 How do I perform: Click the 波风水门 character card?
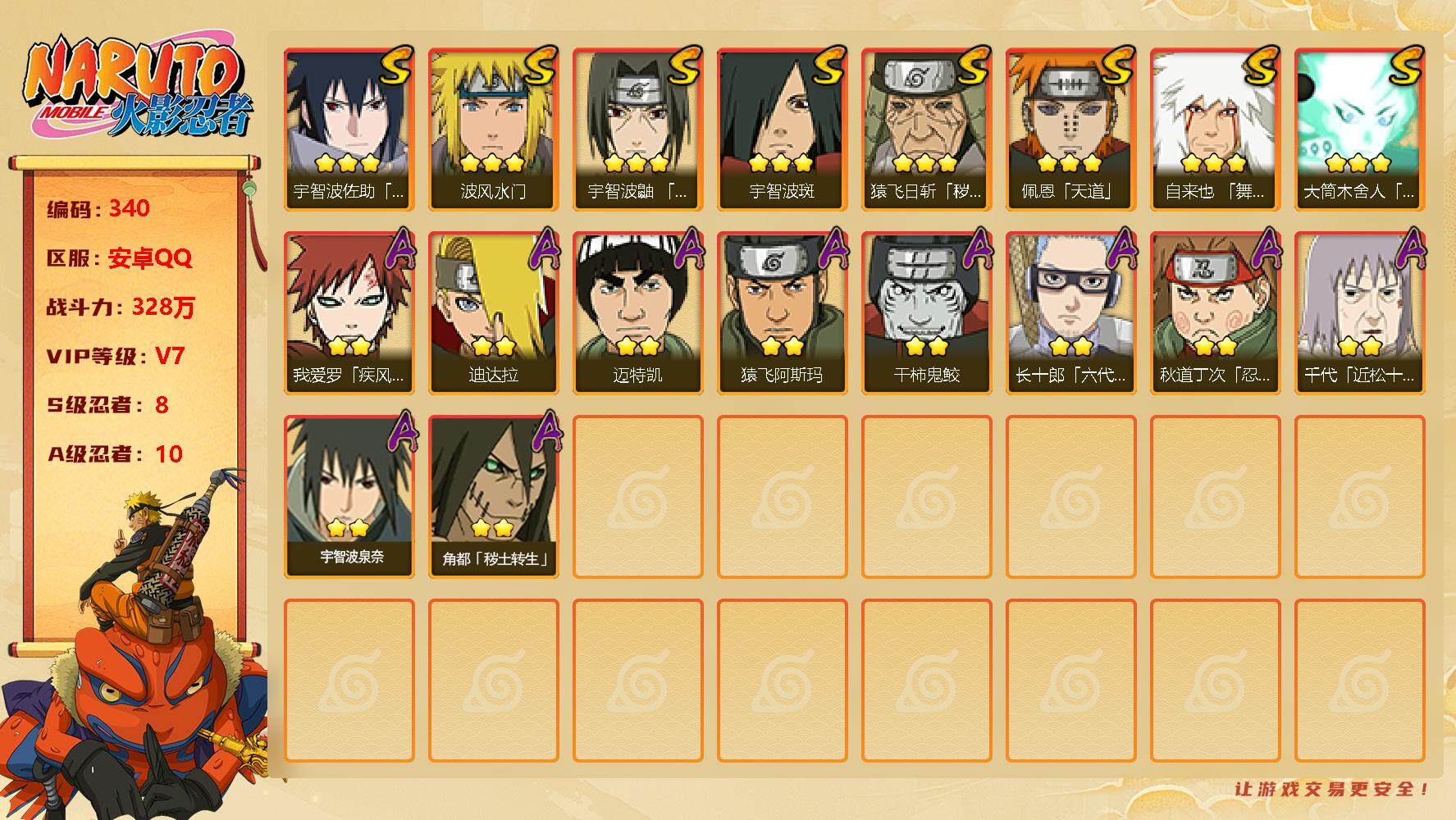pos(493,130)
